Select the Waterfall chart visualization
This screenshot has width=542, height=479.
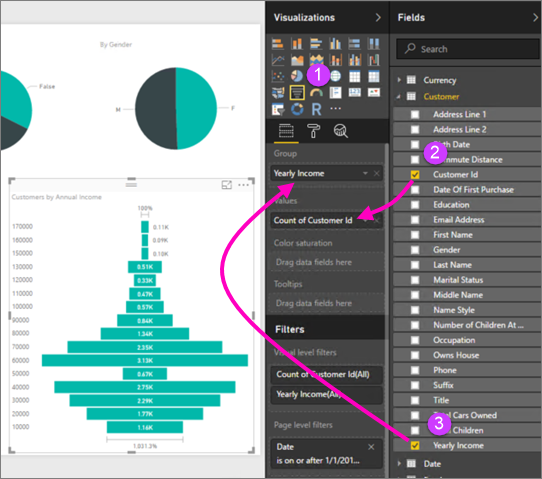tap(374, 60)
